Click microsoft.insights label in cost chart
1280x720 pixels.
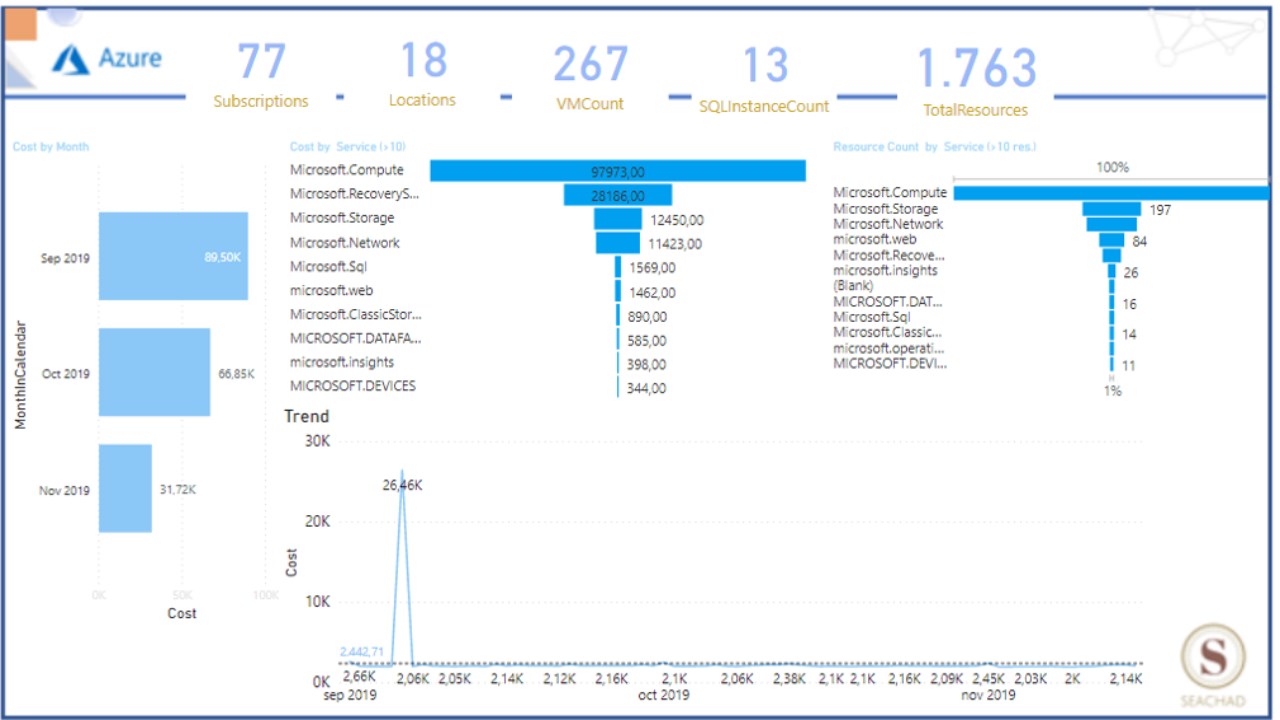click(342, 362)
